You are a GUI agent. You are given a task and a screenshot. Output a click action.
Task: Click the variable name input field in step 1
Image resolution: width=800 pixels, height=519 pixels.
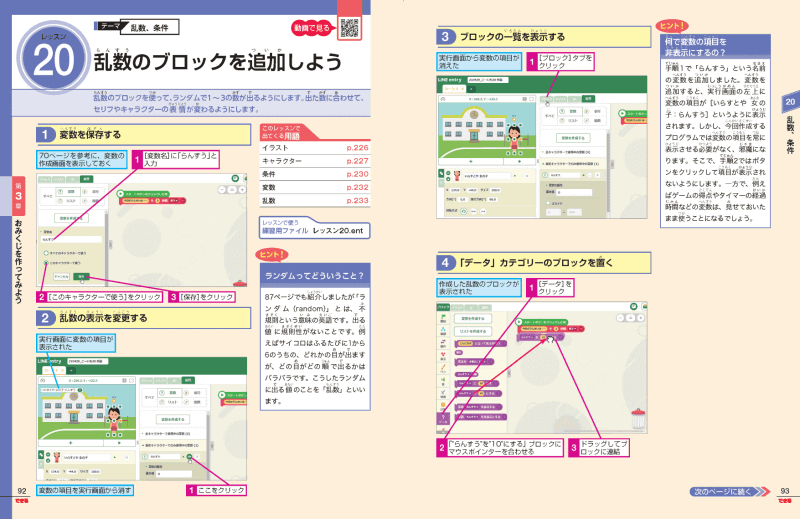(x=71, y=239)
